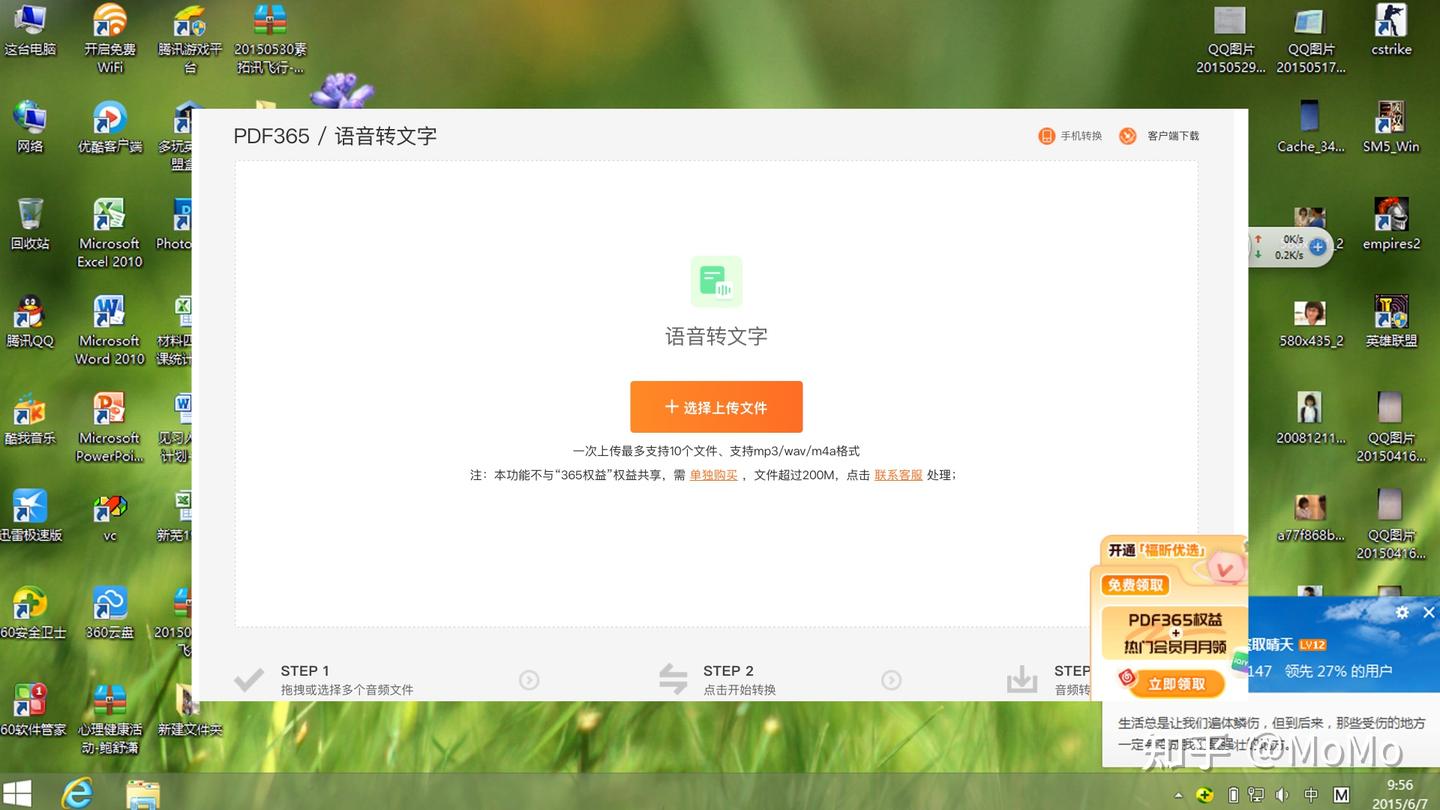Image resolution: width=1440 pixels, height=810 pixels.
Task: Open the taskbar clock and date
Action: point(1400,794)
